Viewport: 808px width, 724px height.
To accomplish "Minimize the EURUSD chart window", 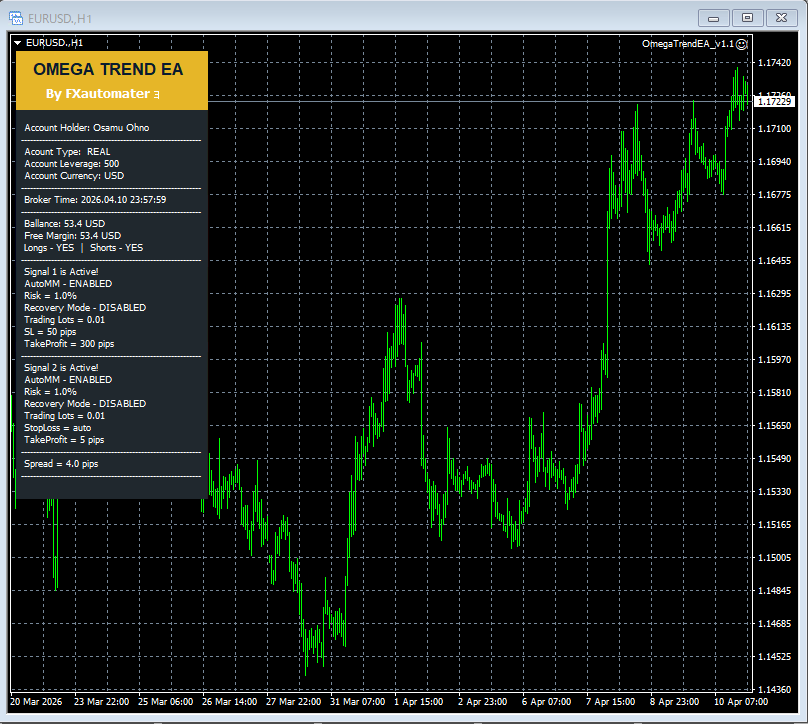I will tap(713, 17).
